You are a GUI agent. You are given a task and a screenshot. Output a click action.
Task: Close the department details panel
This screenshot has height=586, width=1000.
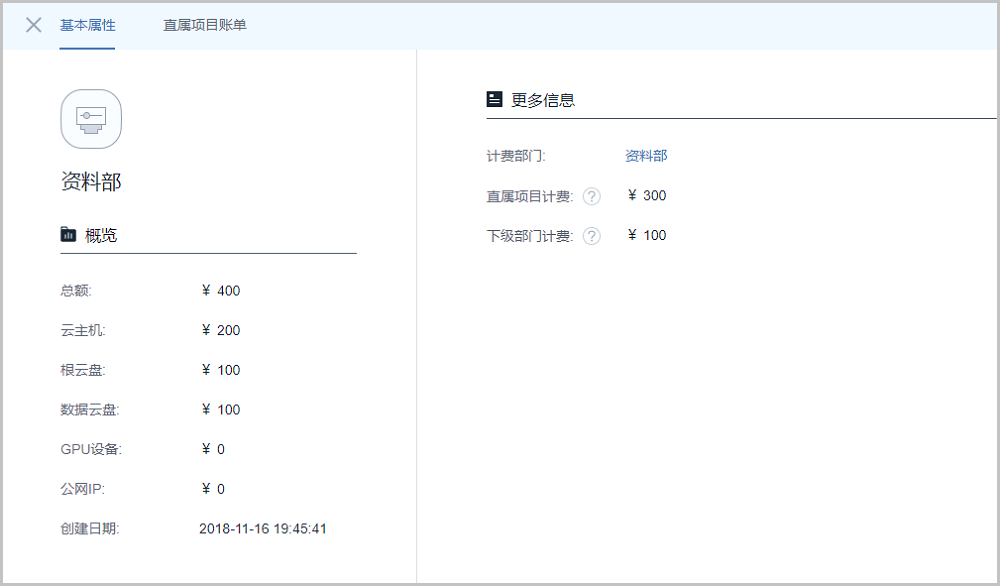pos(34,25)
